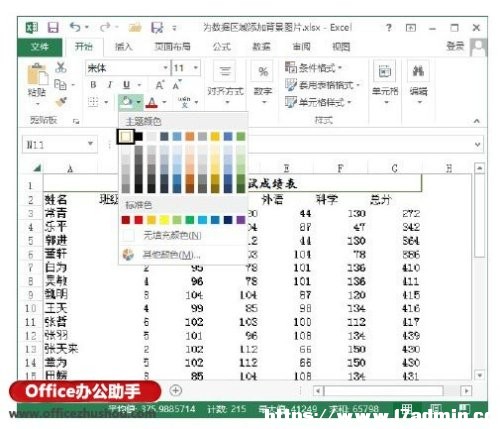Viewport: 500px width, 429px height.
Task: Switch to the Formulas (公式) tab
Action: point(222,47)
